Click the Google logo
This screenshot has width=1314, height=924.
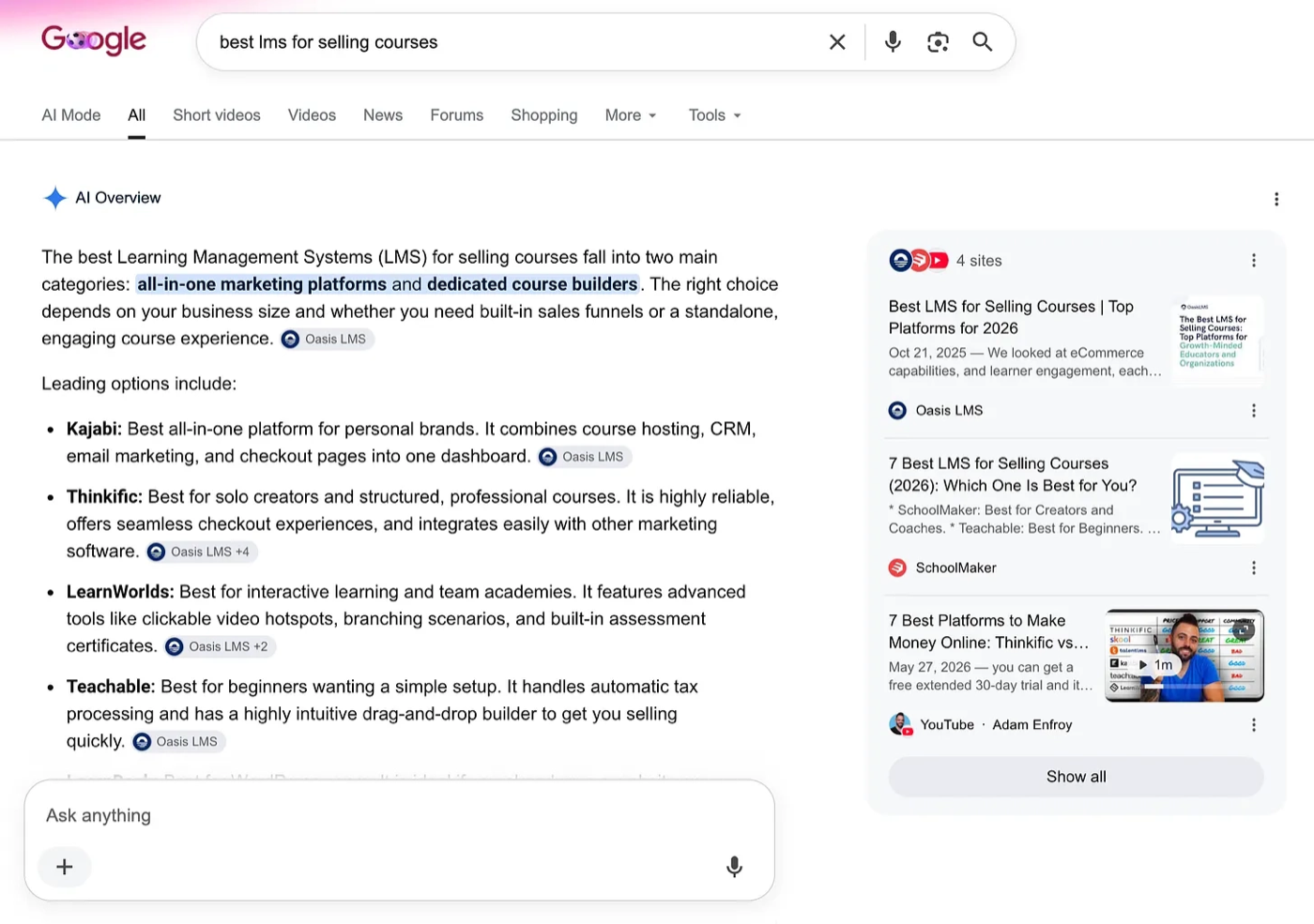[x=94, y=40]
